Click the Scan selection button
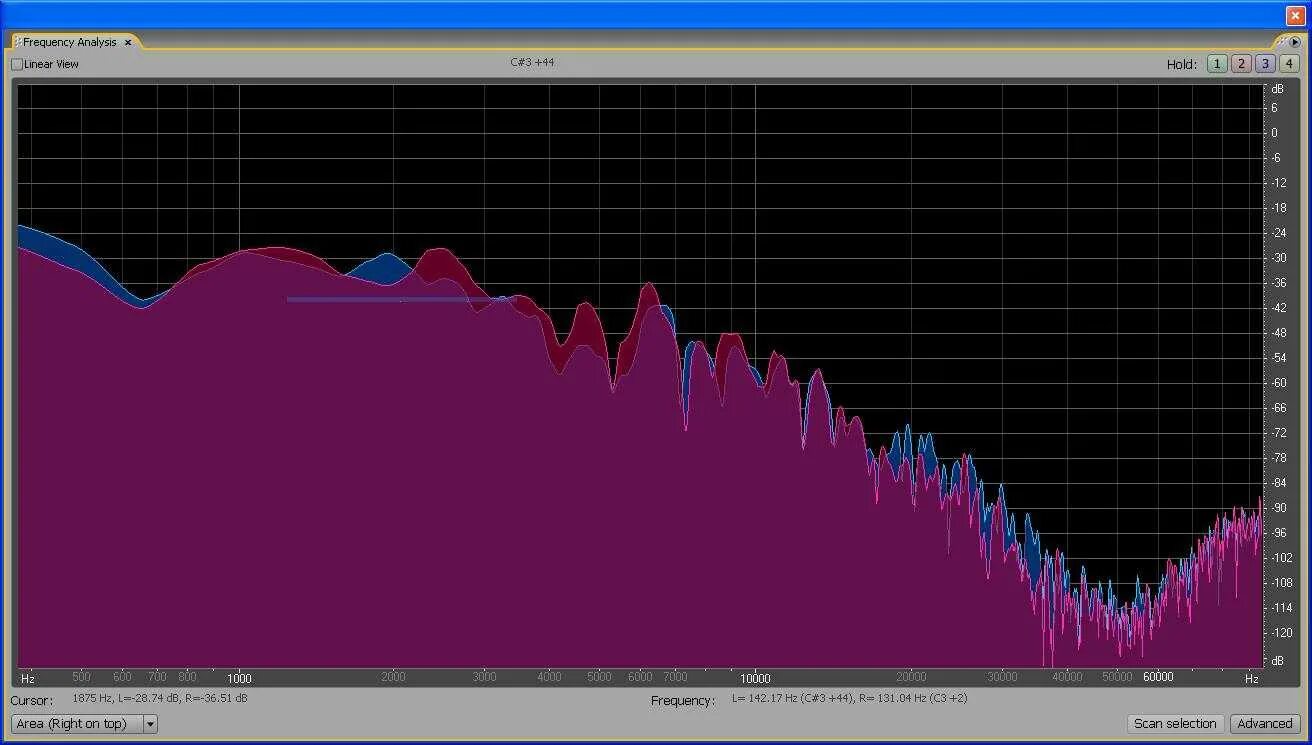Viewport: 1312px width, 745px height. point(1176,723)
